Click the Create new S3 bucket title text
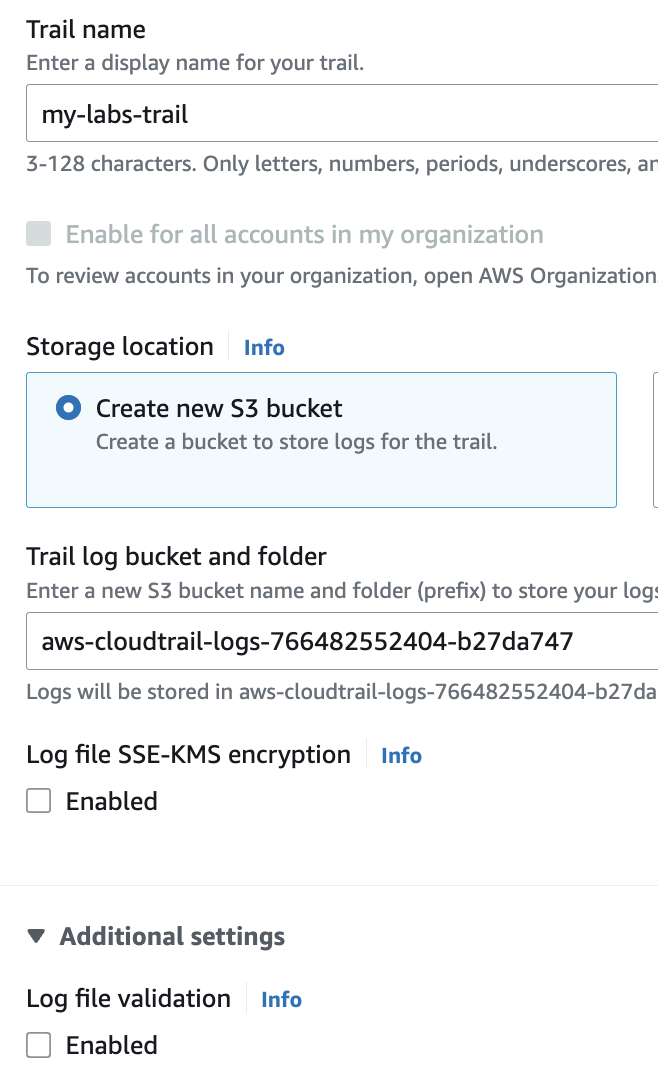 (x=219, y=408)
